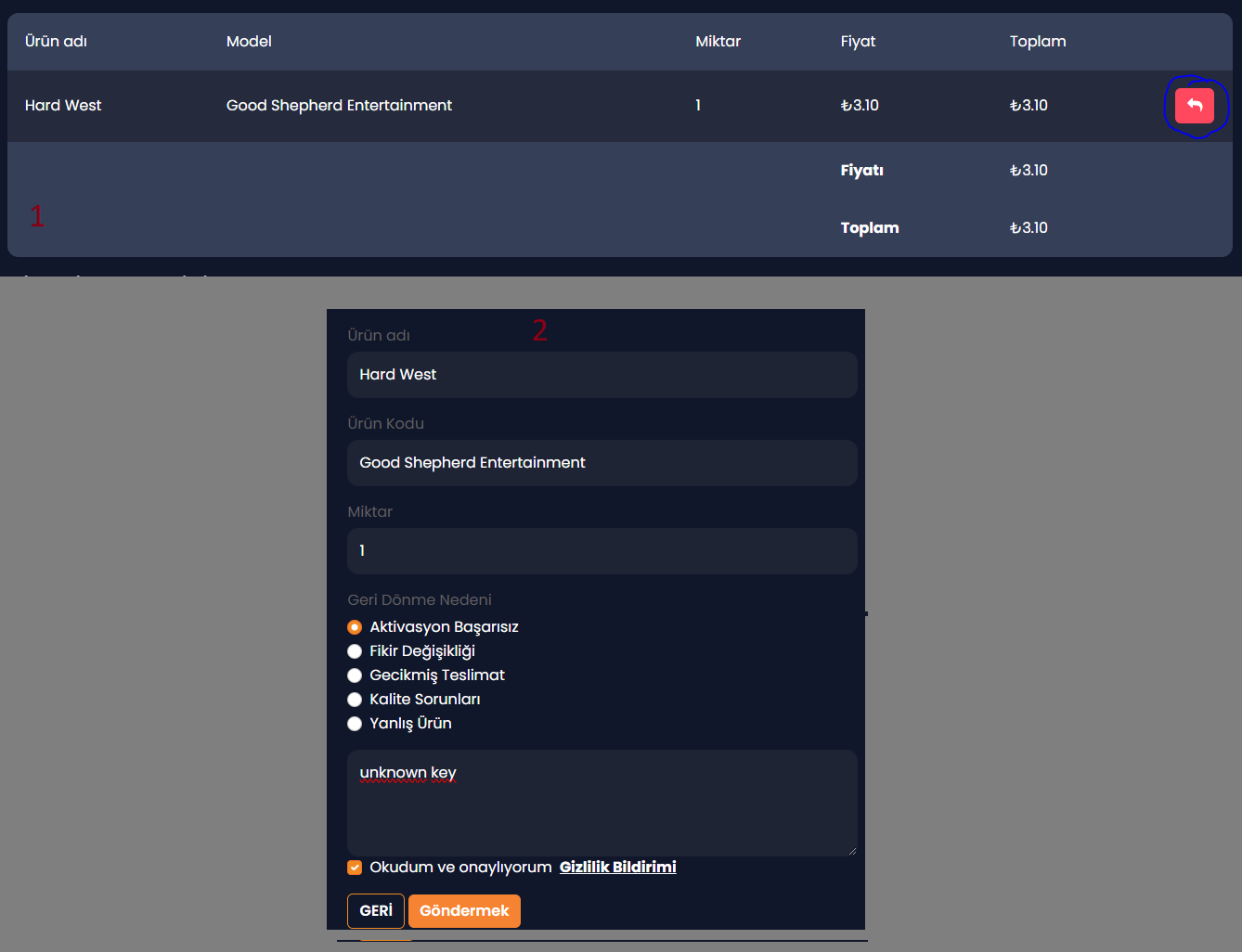This screenshot has height=952, width=1242.
Task: Open the Gizlilik Bildirimi link
Action: pos(617,867)
